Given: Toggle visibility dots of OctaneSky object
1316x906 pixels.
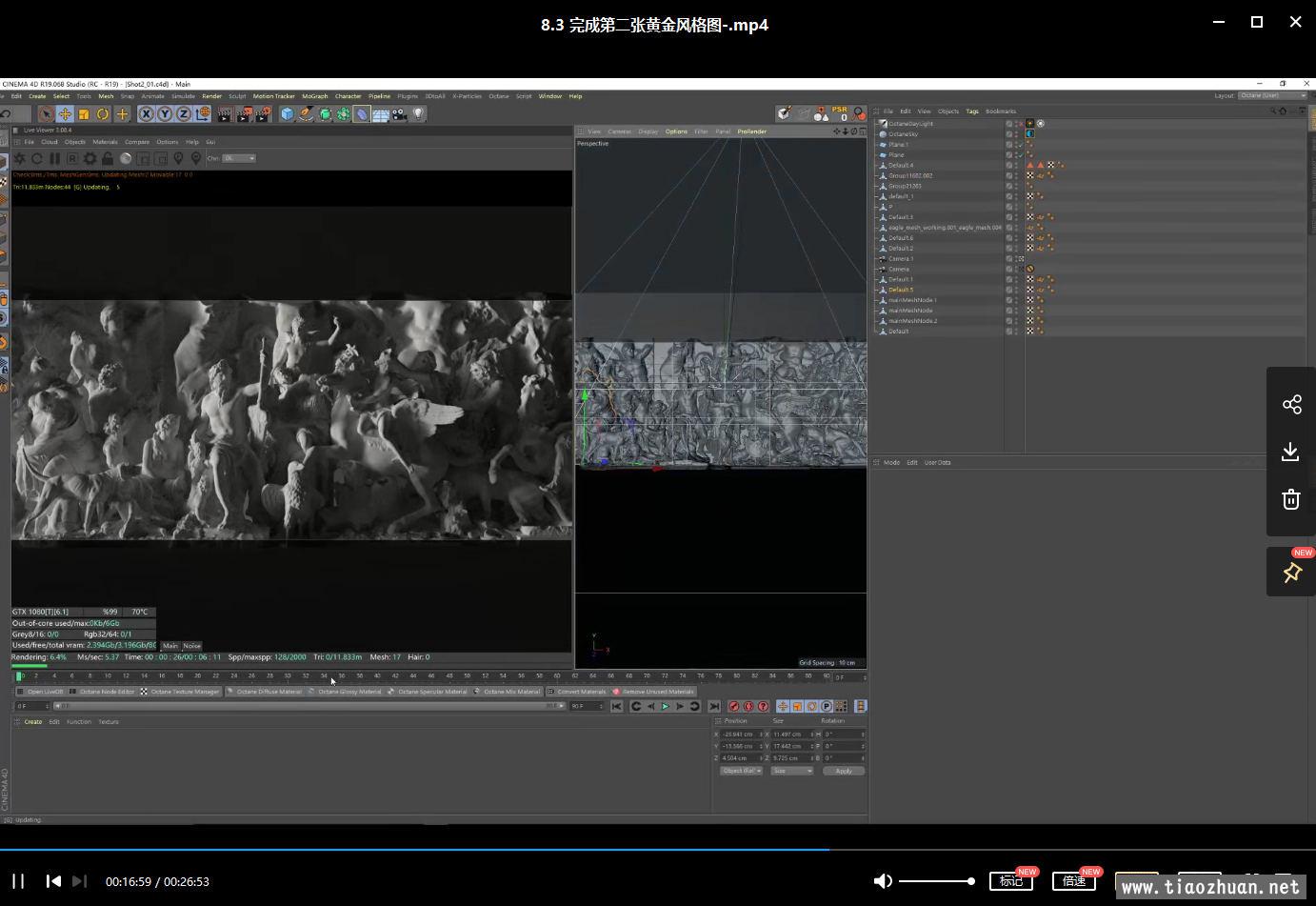Looking at the screenshot, I should [x=1016, y=134].
